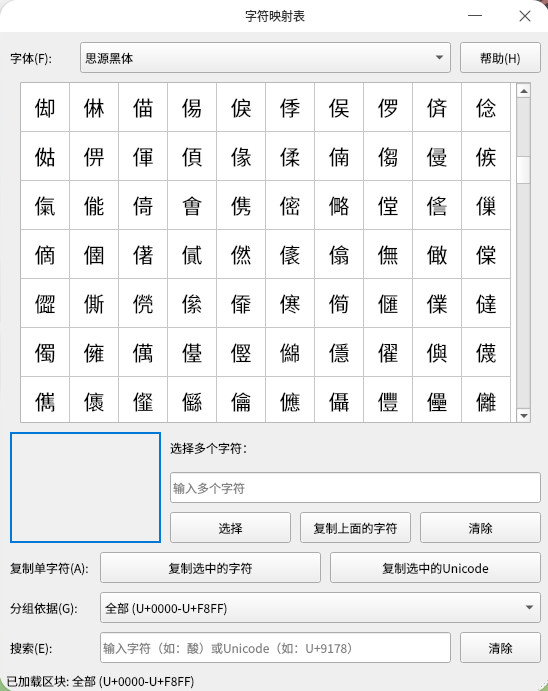Close the 字符映射表 window
The height and width of the screenshot is (691, 548).
click(524, 16)
